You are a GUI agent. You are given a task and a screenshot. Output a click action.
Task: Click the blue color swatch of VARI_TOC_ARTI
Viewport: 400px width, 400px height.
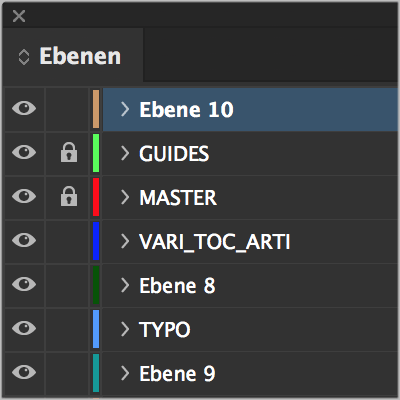96,241
